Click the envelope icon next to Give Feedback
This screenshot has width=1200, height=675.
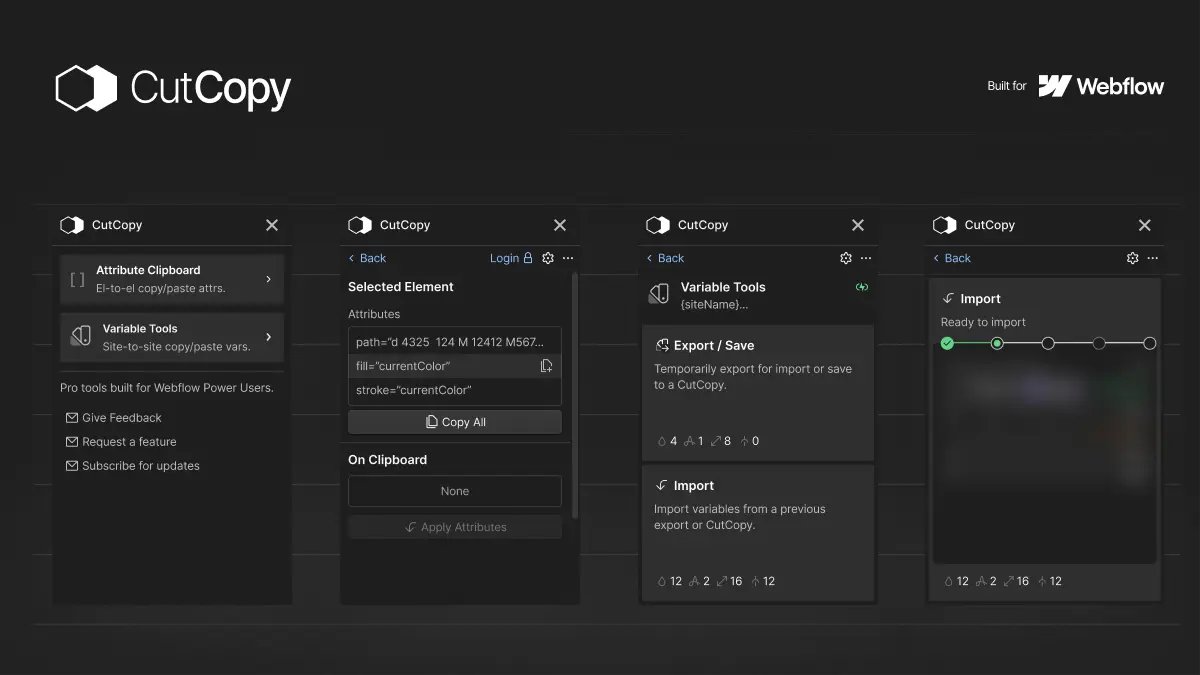click(72, 418)
